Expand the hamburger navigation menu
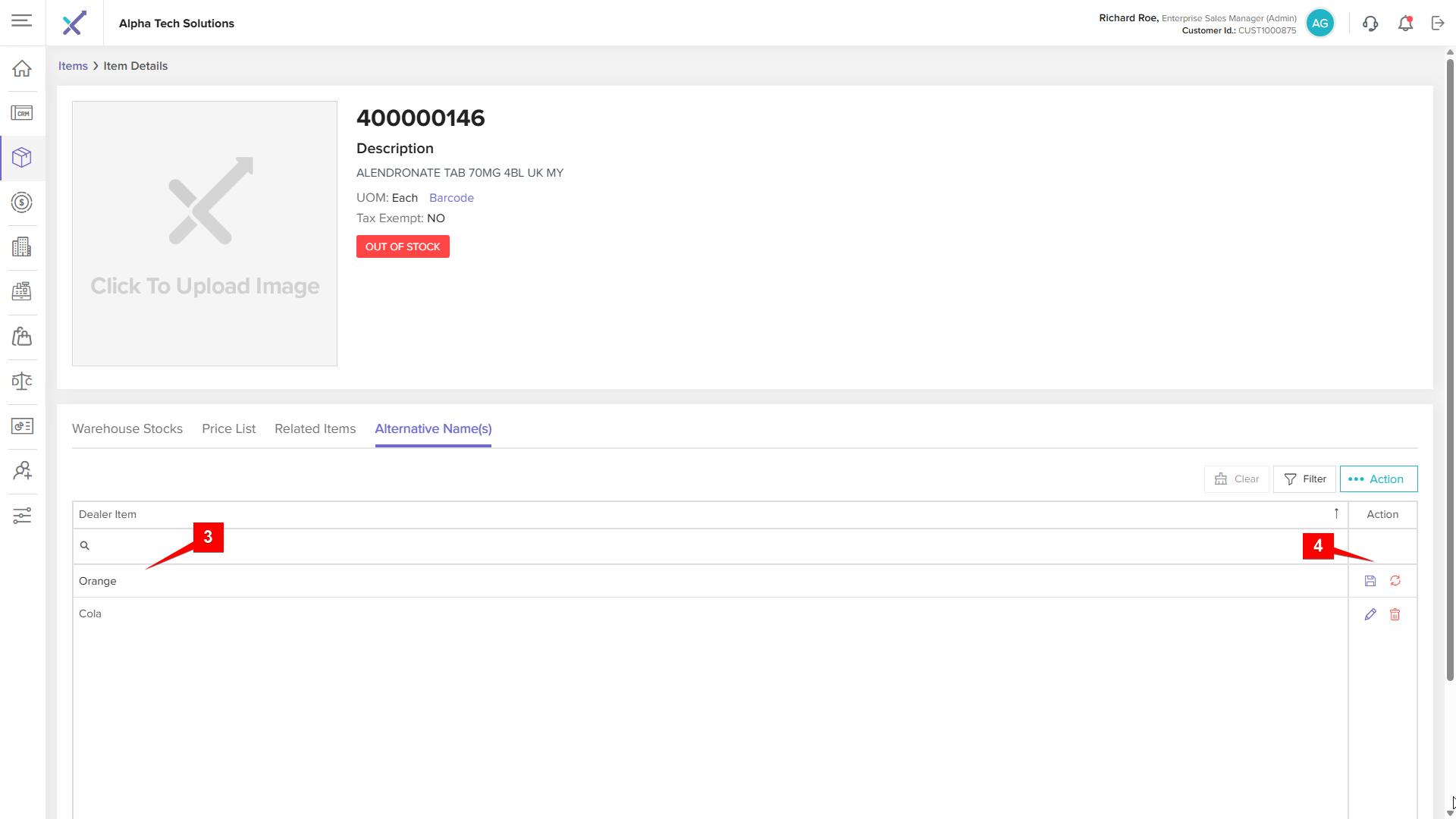Image resolution: width=1456 pixels, height=819 pixels. (22, 20)
